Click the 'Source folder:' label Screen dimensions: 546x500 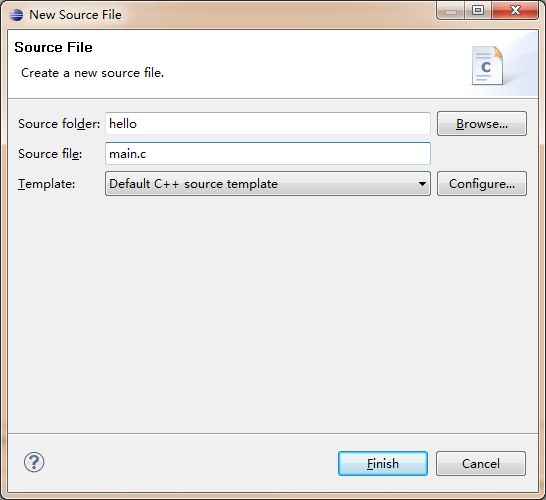59,124
